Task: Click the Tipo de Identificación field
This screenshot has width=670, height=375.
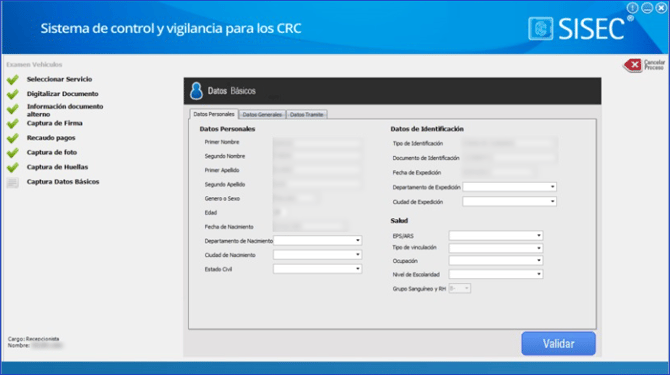Action: pyautogui.click(x=509, y=143)
